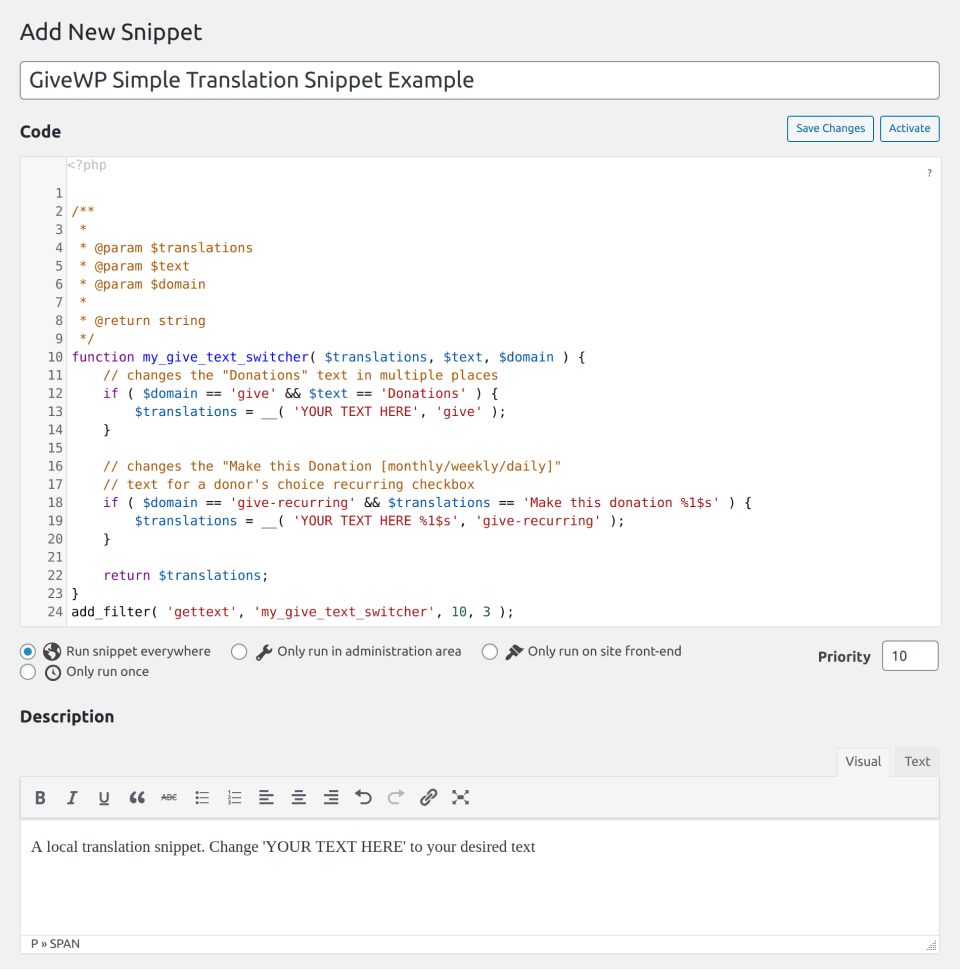The image size is (960, 970).
Task: Click the 'gettext' string in add_filter line
Action: pyautogui.click(x=202, y=612)
